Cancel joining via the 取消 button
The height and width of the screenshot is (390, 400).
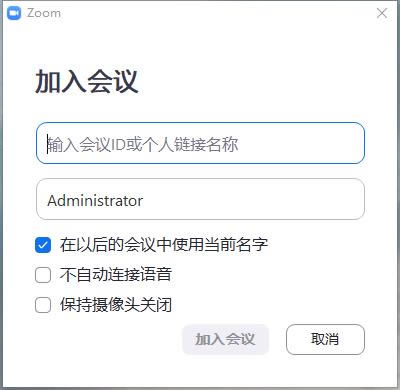pyautogui.click(x=325, y=339)
